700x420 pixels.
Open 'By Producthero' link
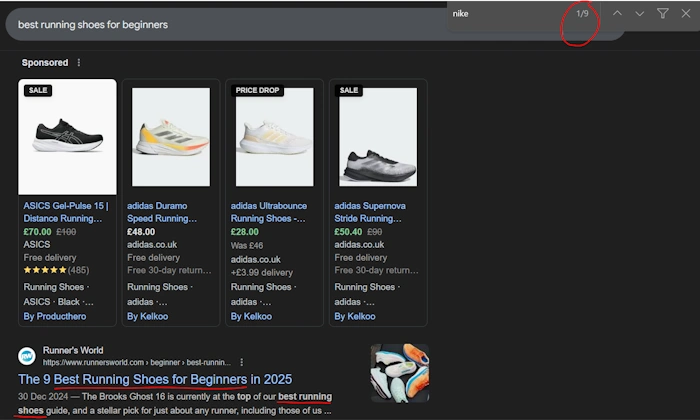[55, 316]
